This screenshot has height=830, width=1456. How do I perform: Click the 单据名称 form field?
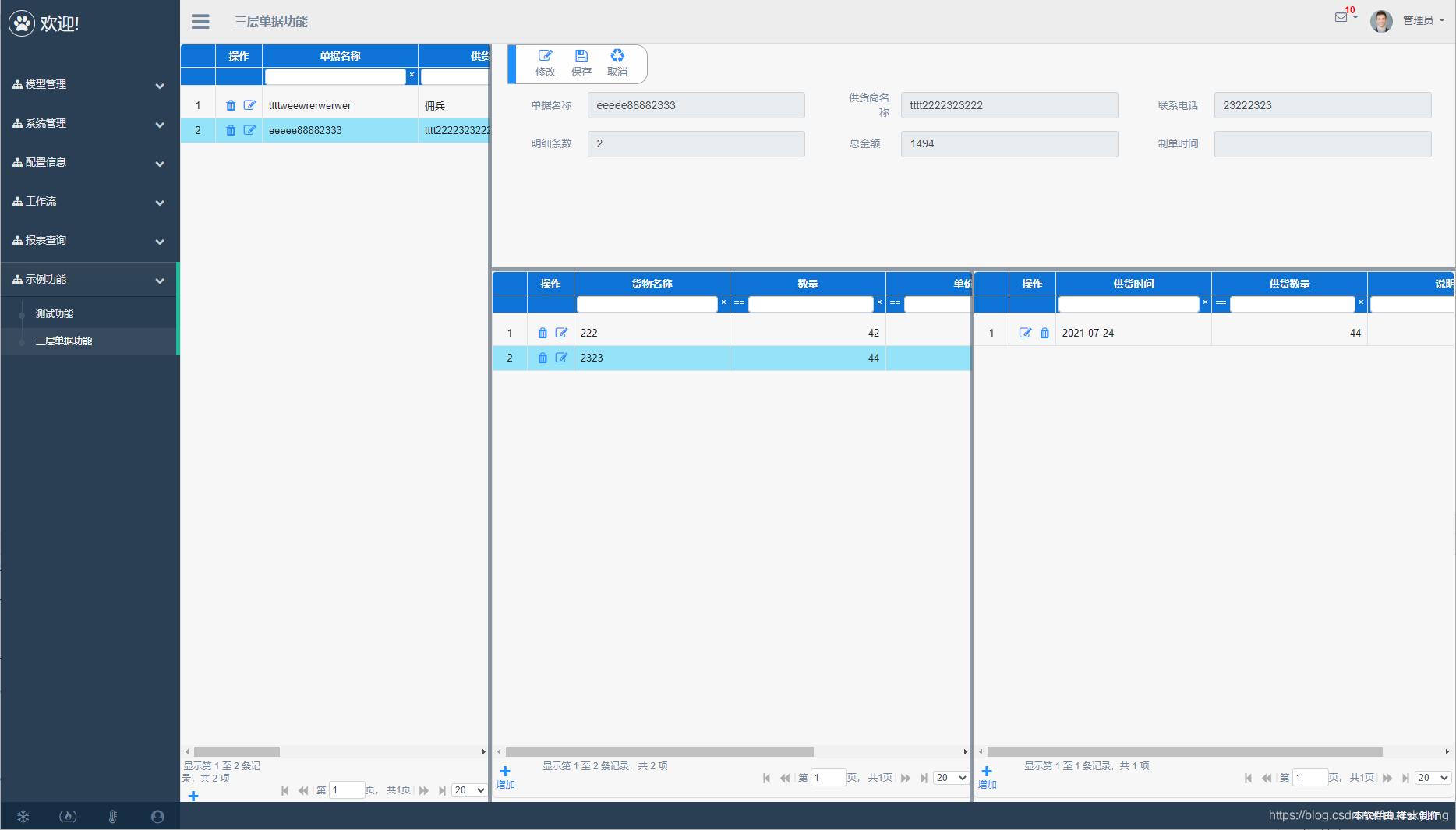(x=696, y=105)
